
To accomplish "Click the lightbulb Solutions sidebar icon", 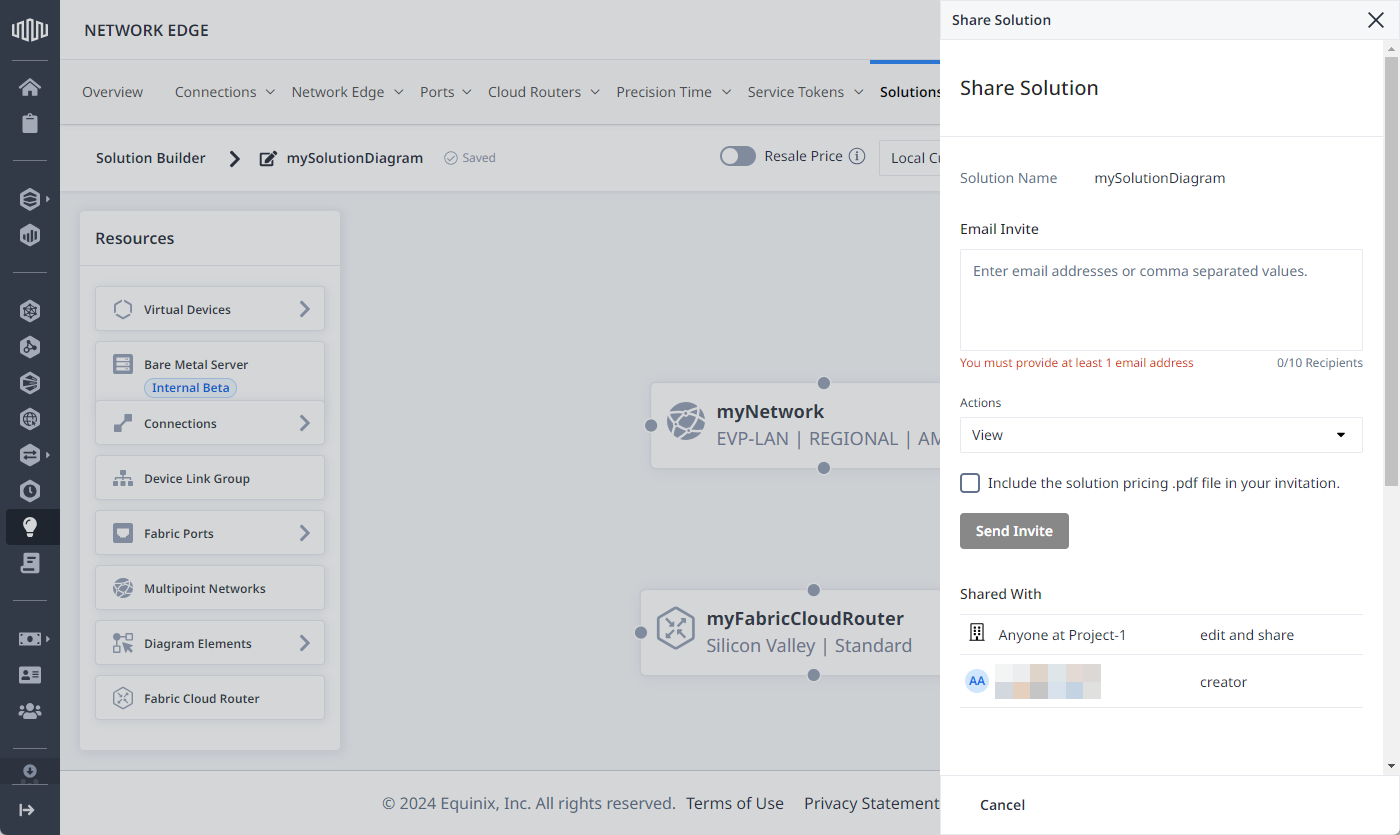I will [x=29, y=527].
